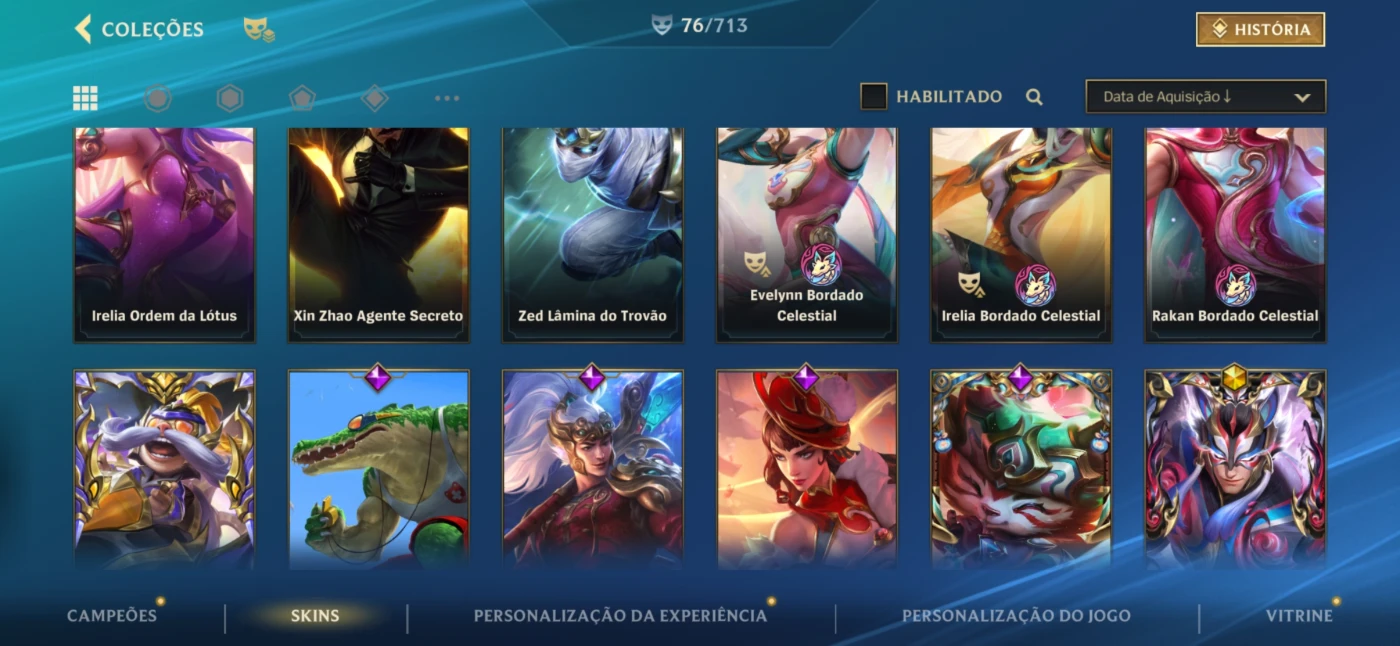Open the mask coins icon beside Coleções
Viewport: 1400px width, 646px height.
tap(259, 30)
